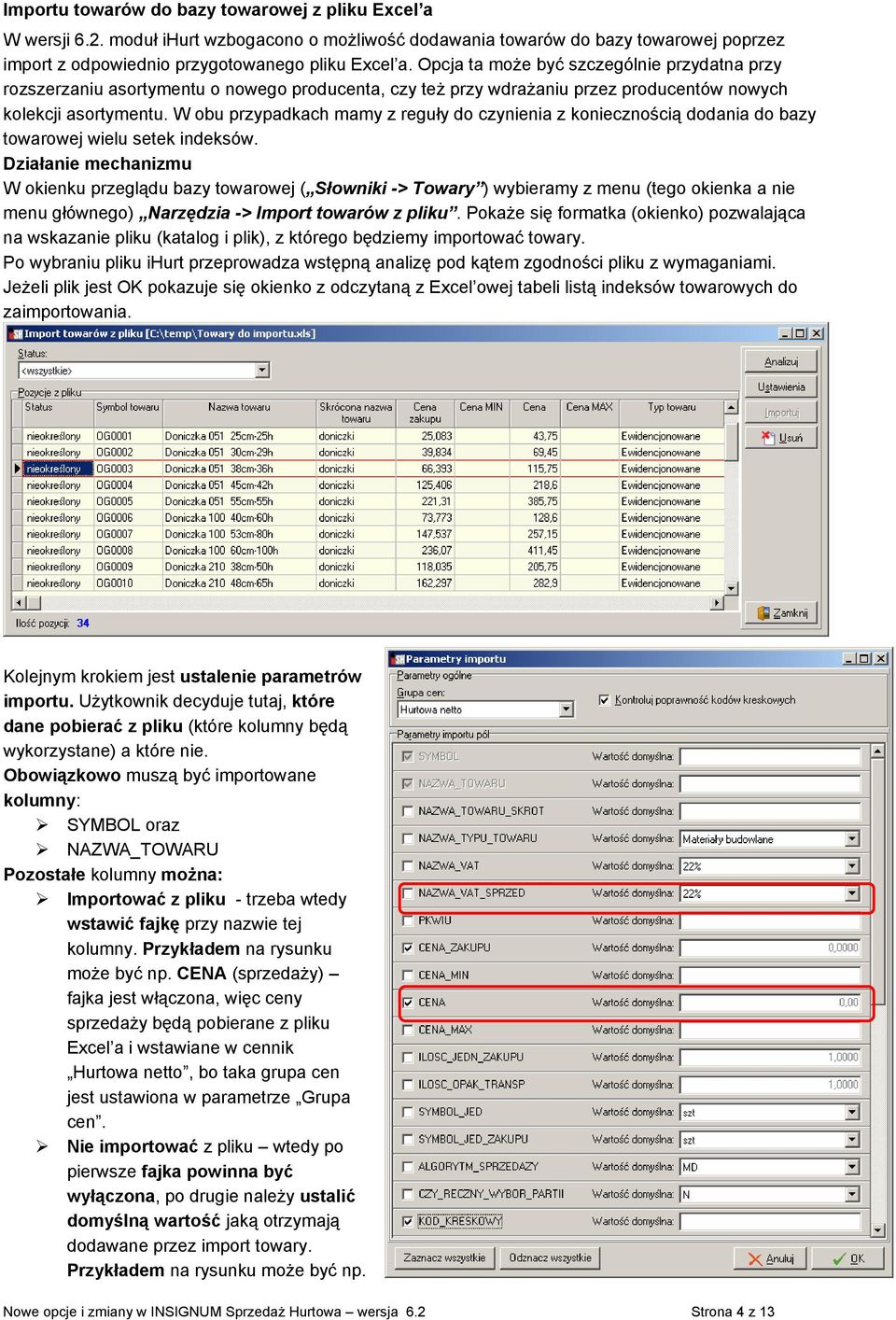Toggle Kontroluj poprawność kodów kreskowych checkbox
This screenshot has width=896, height=1320.
604,699
